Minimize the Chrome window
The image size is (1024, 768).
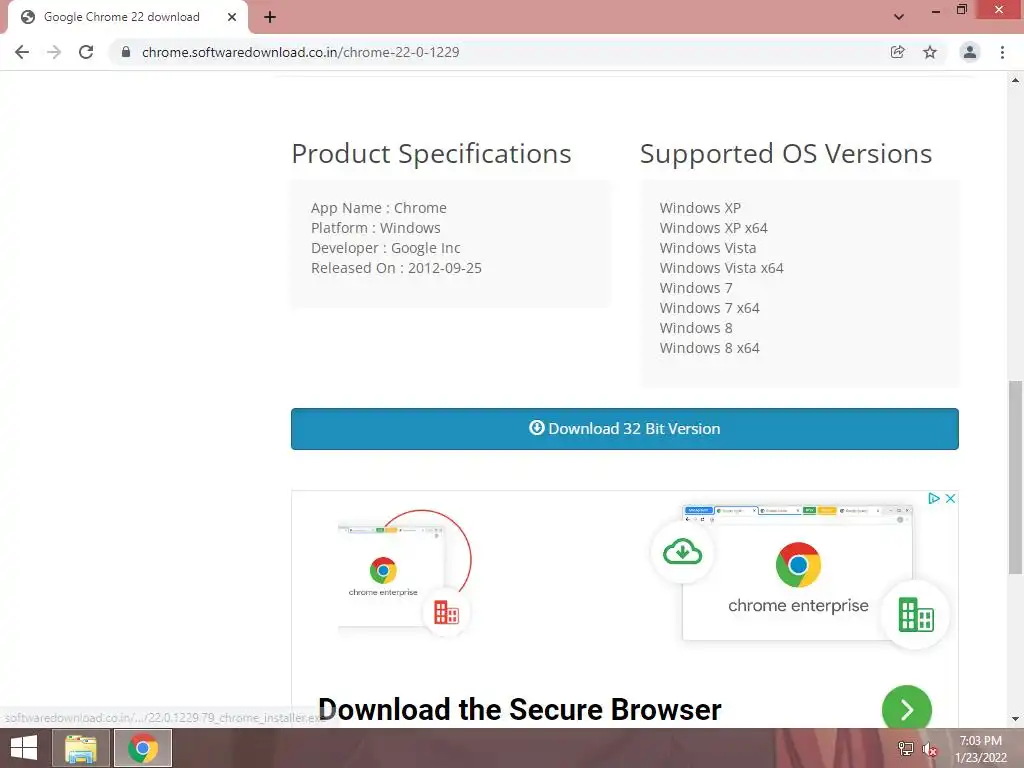point(936,11)
